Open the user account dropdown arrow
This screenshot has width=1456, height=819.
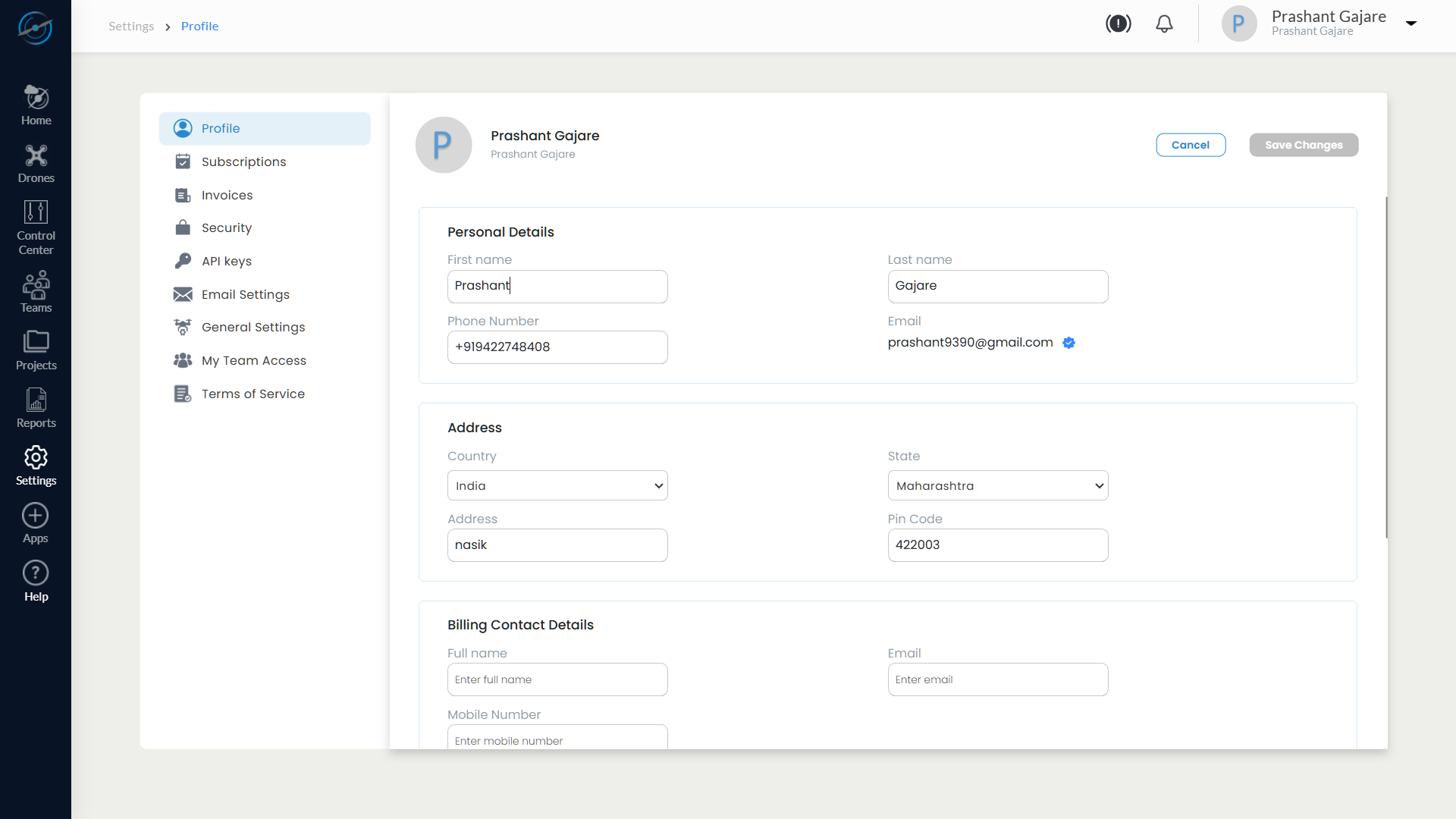coord(1411,24)
